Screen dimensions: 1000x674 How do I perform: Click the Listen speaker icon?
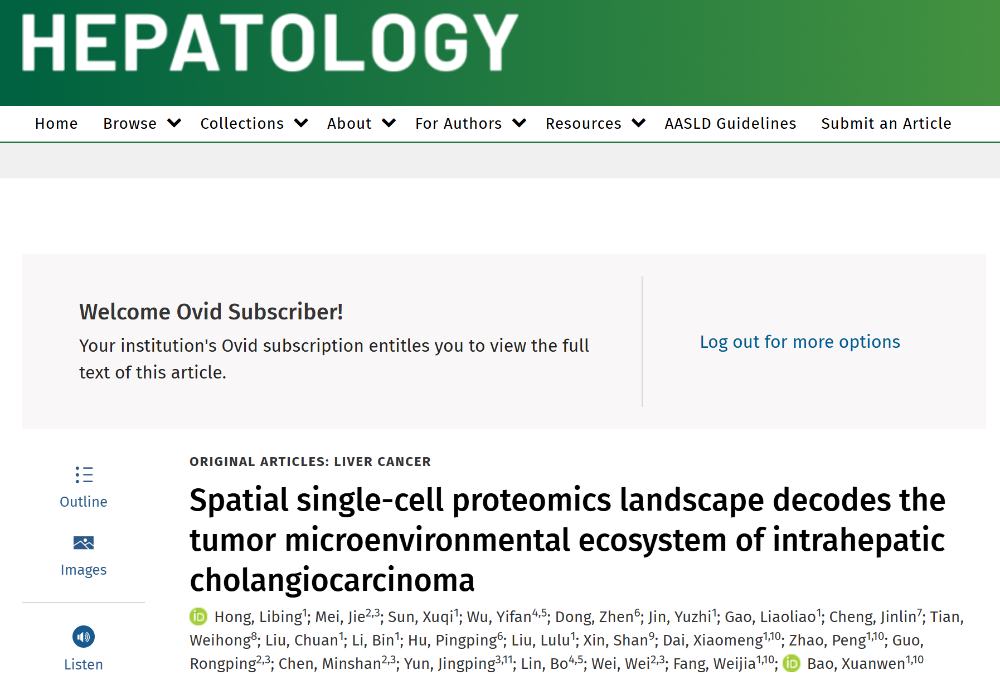click(x=84, y=637)
